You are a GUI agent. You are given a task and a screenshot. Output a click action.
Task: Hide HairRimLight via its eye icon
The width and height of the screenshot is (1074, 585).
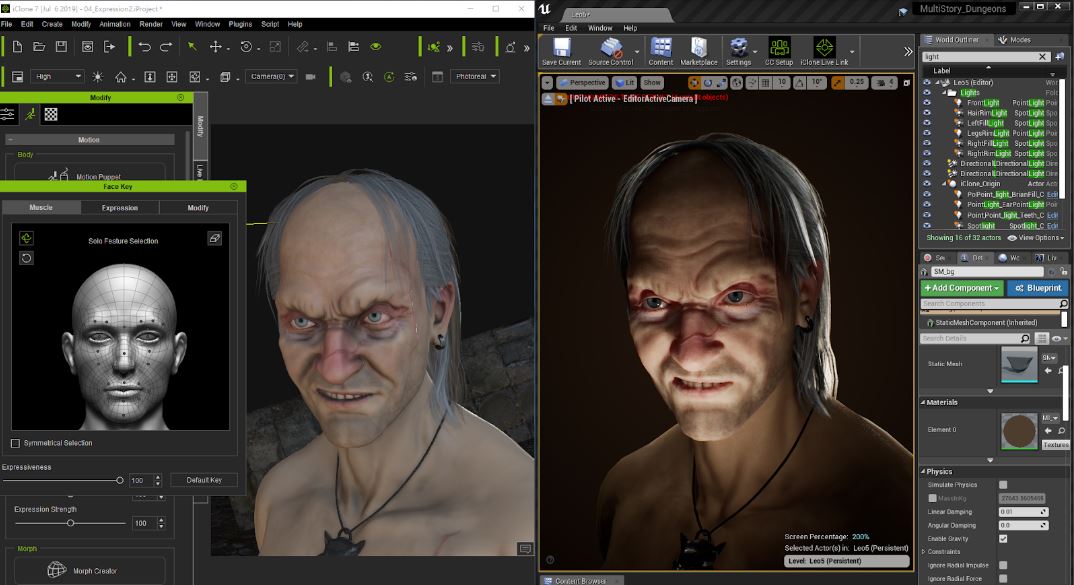(x=927, y=113)
